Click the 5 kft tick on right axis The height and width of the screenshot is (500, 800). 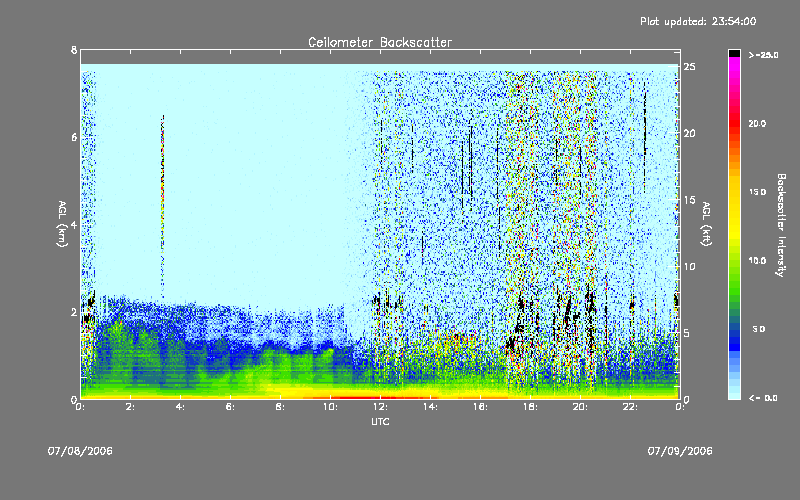tap(687, 333)
